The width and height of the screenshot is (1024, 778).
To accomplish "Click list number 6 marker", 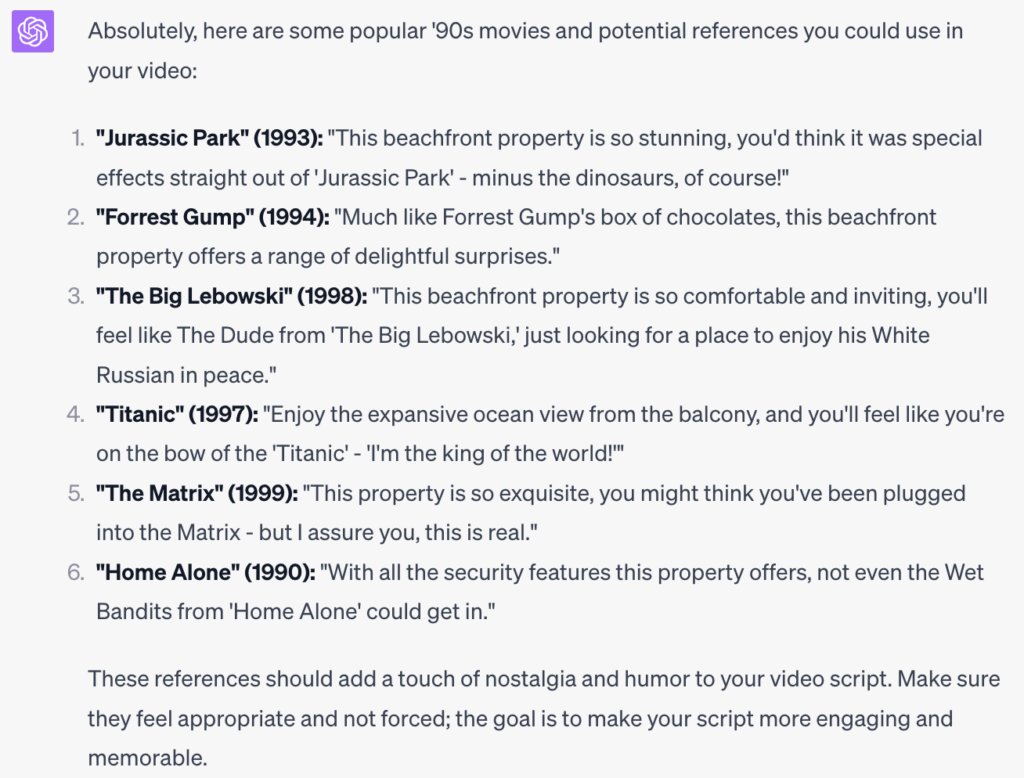I will click(76, 572).
